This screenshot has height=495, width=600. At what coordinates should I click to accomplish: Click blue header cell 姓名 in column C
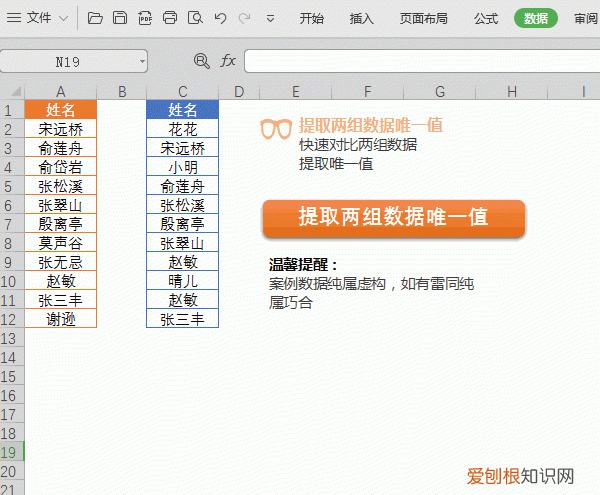(x=183, y=110)
